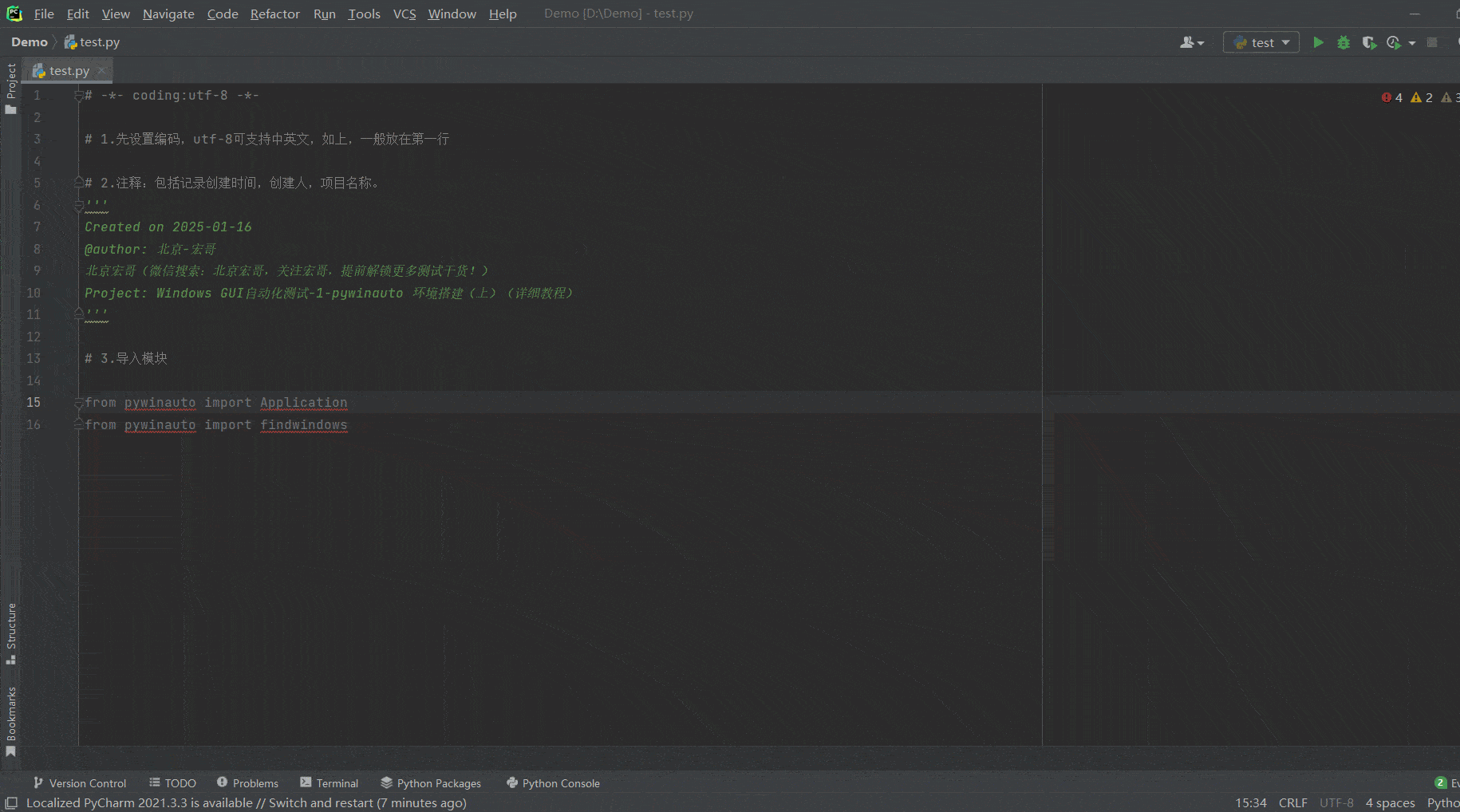The image size is (1460, 812).
Task: Click the yellow warning count indicator showing 2
Action: (1422, 97)
